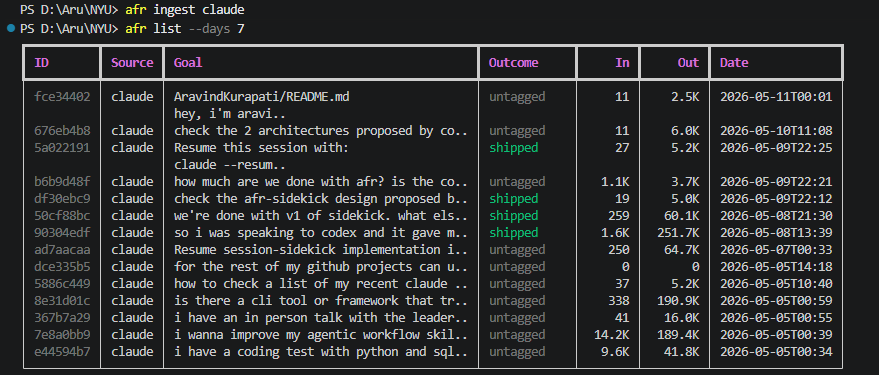
Task: Click session ID e44594b7
Action: coord(62,351)
